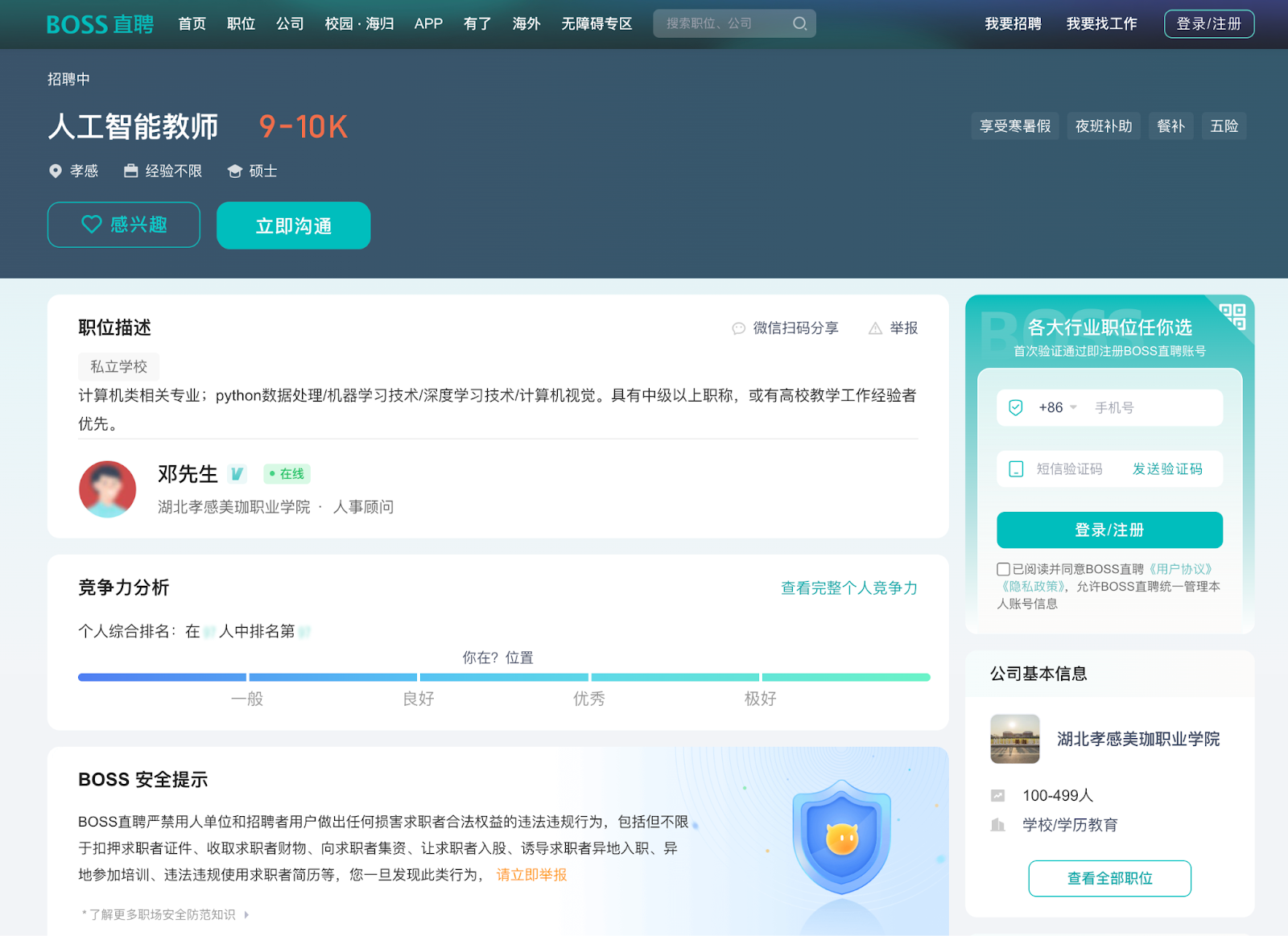Viewport: 1288px width, 936px height.
Task: Click the 一般 segment label on competitiveness bar
Action: [247, 699]
